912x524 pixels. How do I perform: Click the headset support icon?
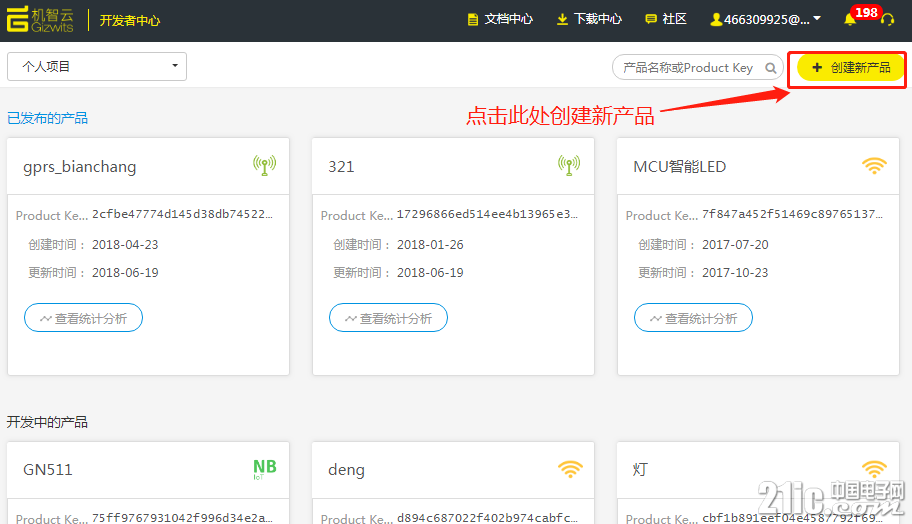888,20
